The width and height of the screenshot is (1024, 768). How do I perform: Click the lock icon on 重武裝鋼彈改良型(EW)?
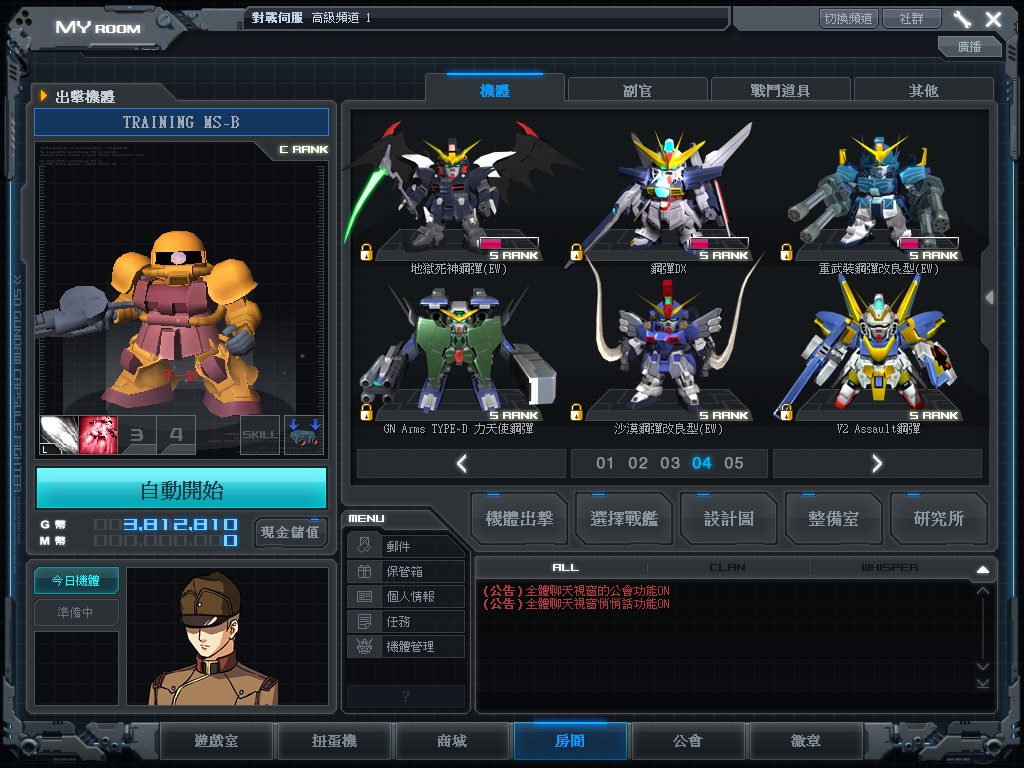click(786, 252)
